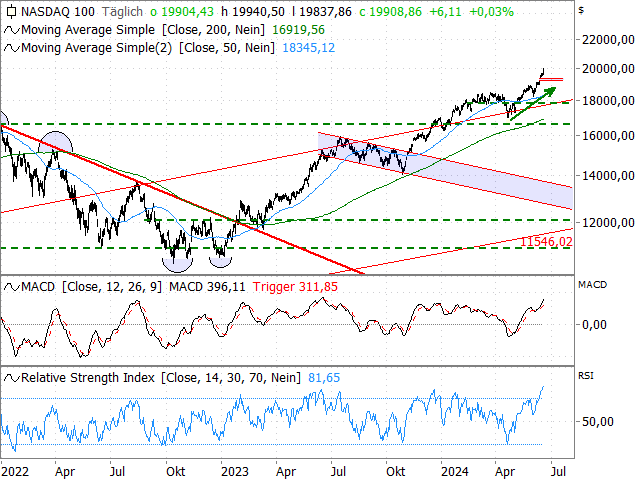640x480 pixels.
Task: Click the $ currency symbol on price axis
Action: (x=581, y=11)
